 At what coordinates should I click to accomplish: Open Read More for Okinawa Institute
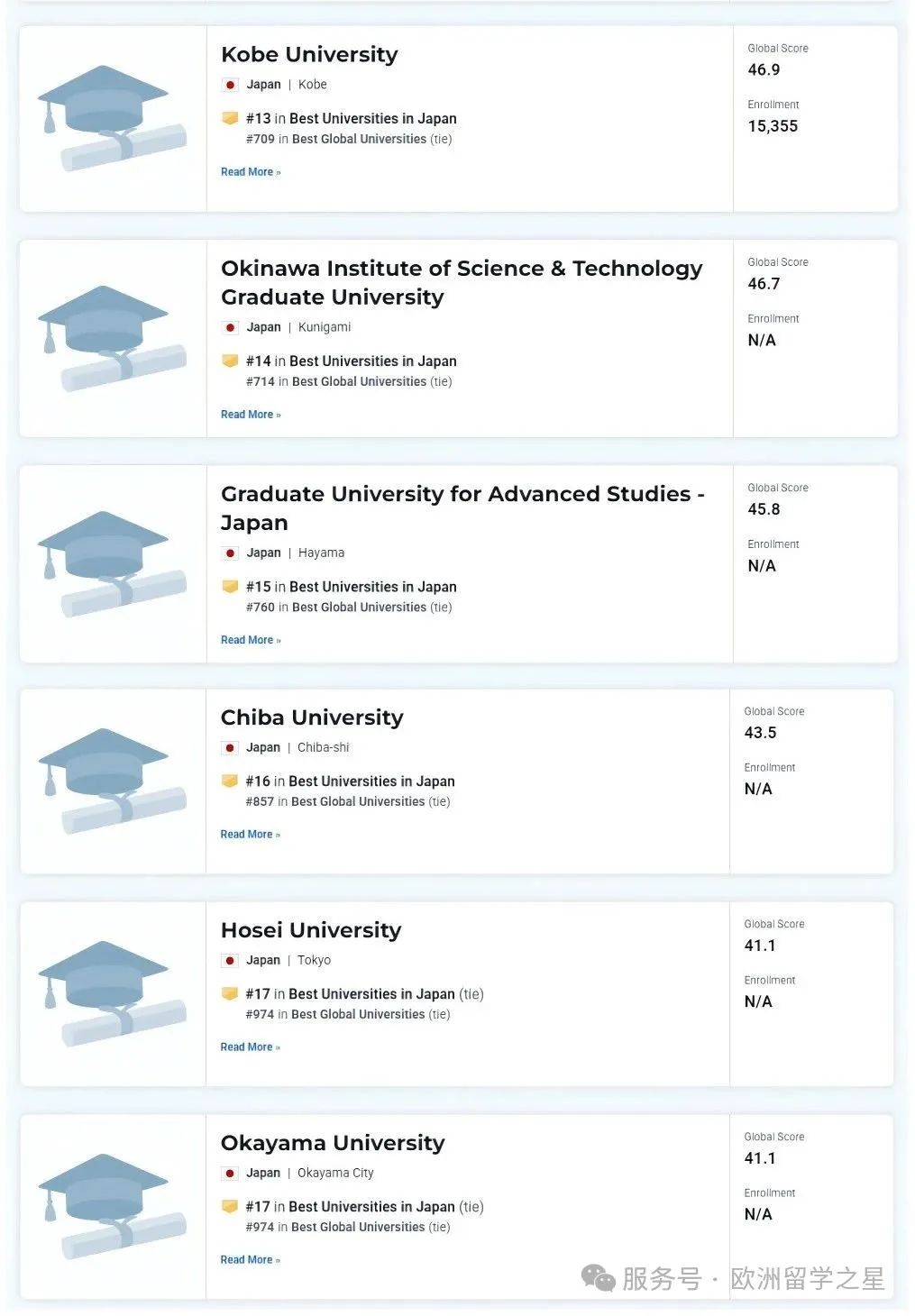click(x=250, y=415)
